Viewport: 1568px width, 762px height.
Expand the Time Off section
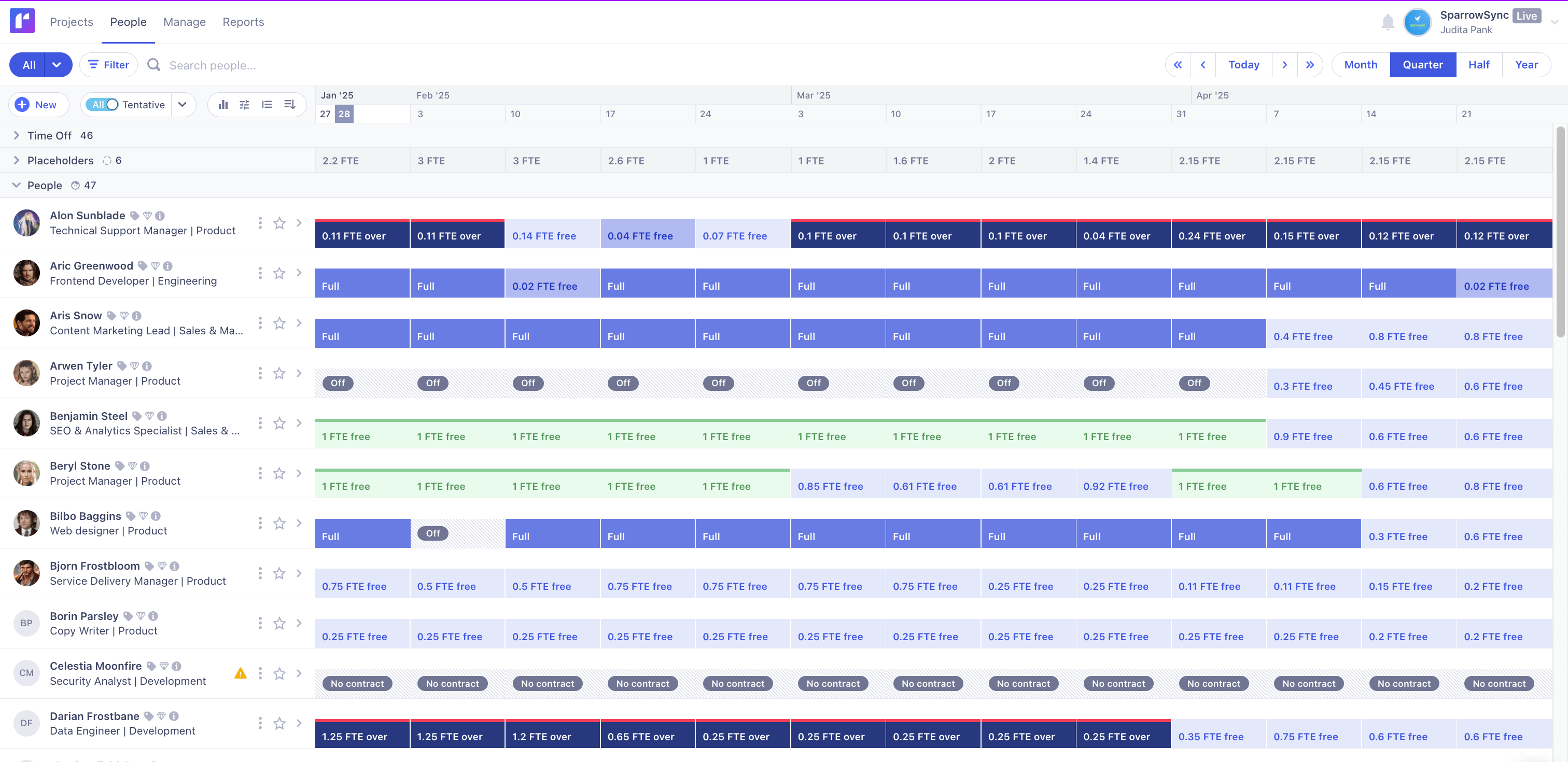coord(17,136)
